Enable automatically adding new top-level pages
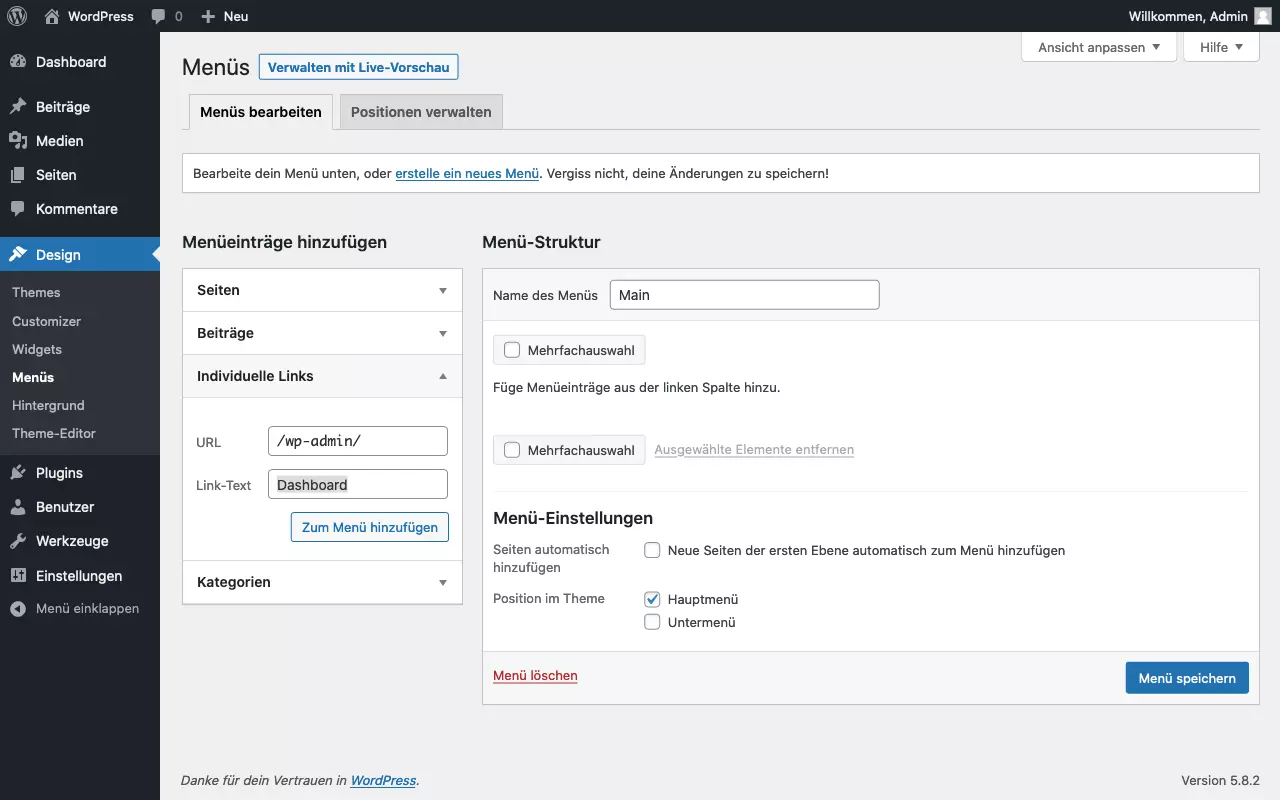This screenshot has width=1280, height=800. tap(652, 550)
